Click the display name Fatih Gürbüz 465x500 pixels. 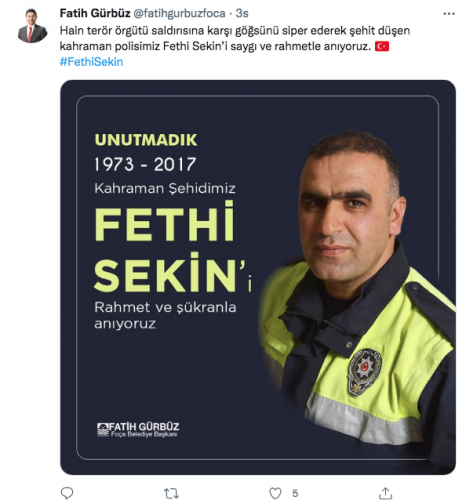coord(95,13)
